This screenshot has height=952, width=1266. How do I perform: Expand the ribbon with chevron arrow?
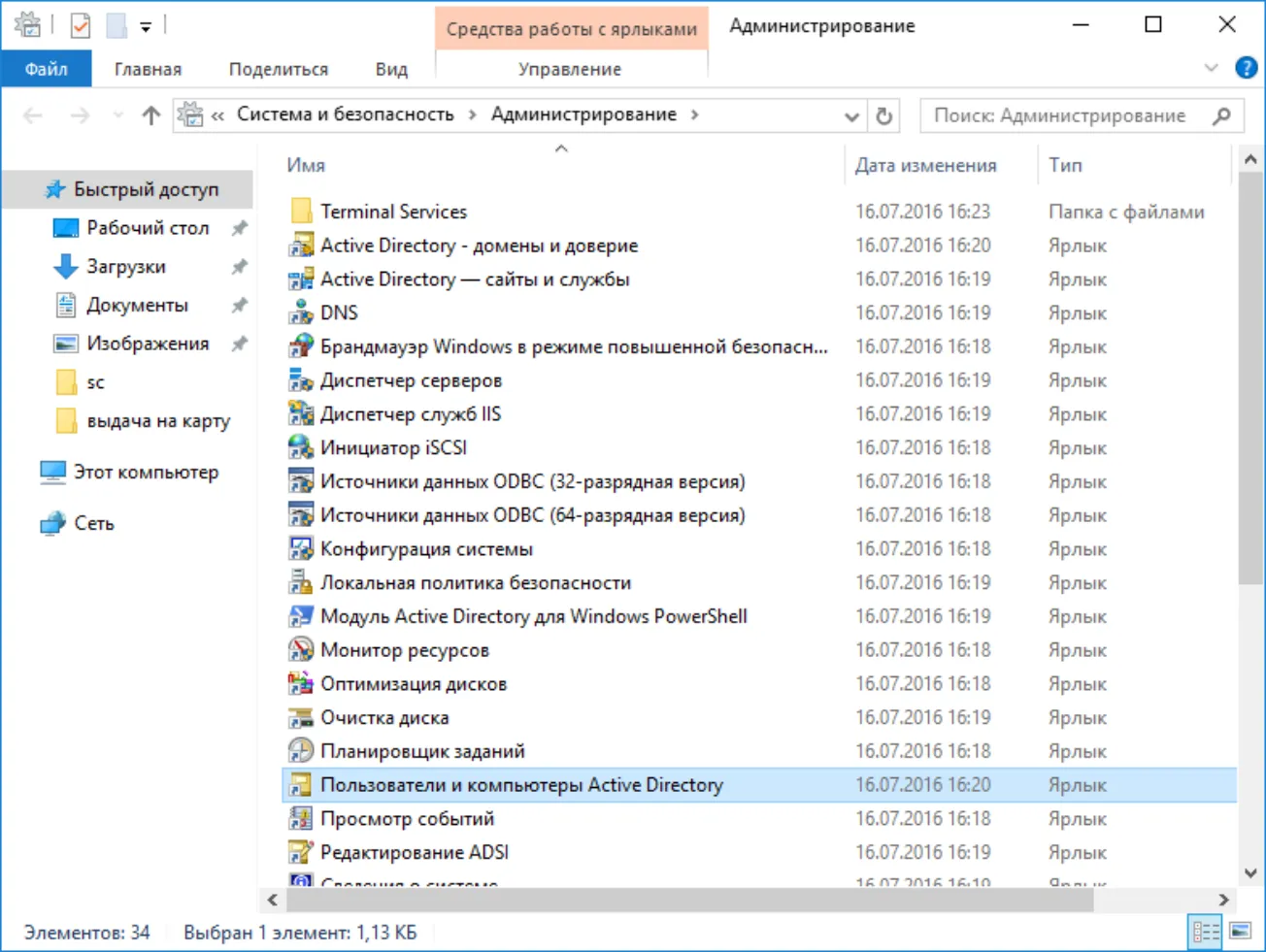click(x=1211, y=68)
